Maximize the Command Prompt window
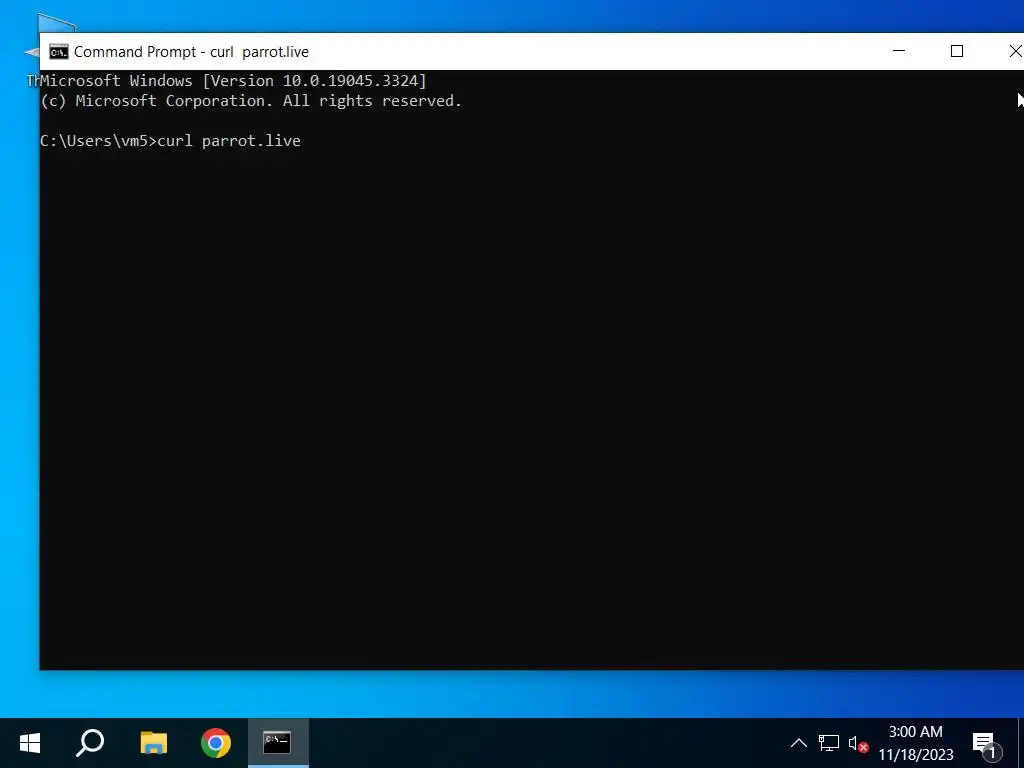Viewport: 1024px width, 768px height. [x=957, y=51]
